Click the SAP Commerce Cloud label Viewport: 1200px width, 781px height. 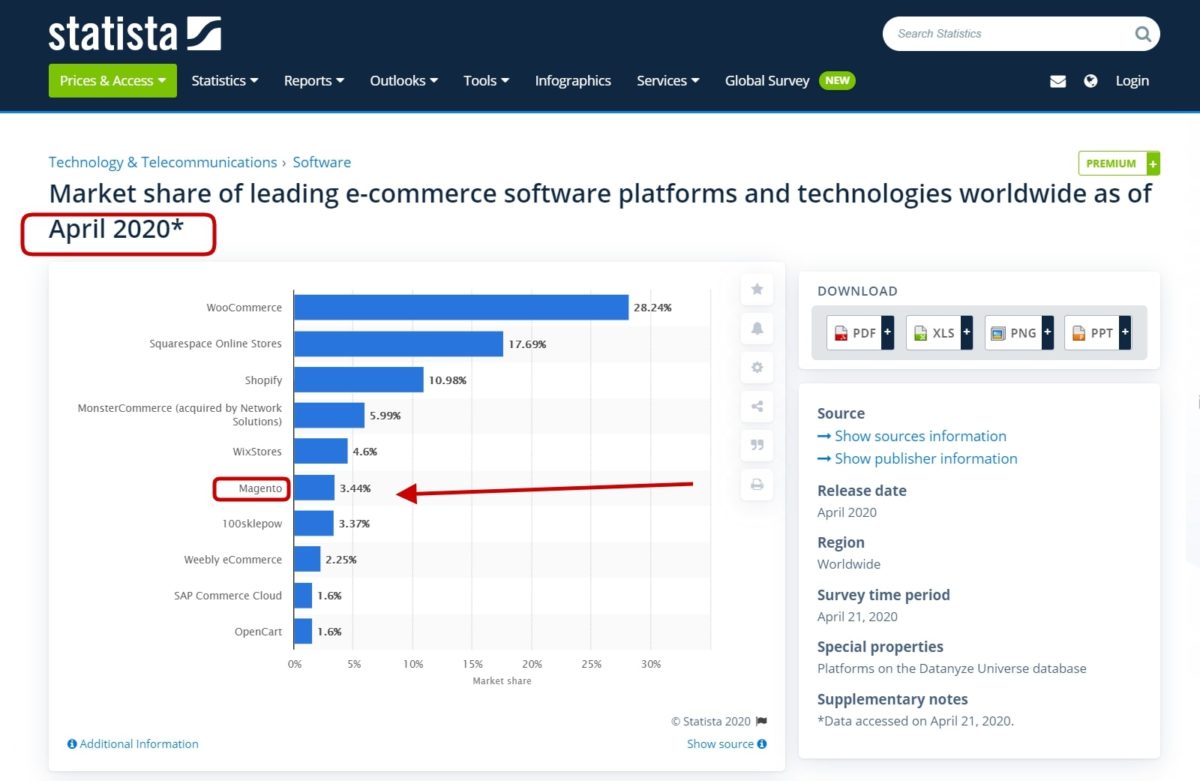click(x=228, y=595)
